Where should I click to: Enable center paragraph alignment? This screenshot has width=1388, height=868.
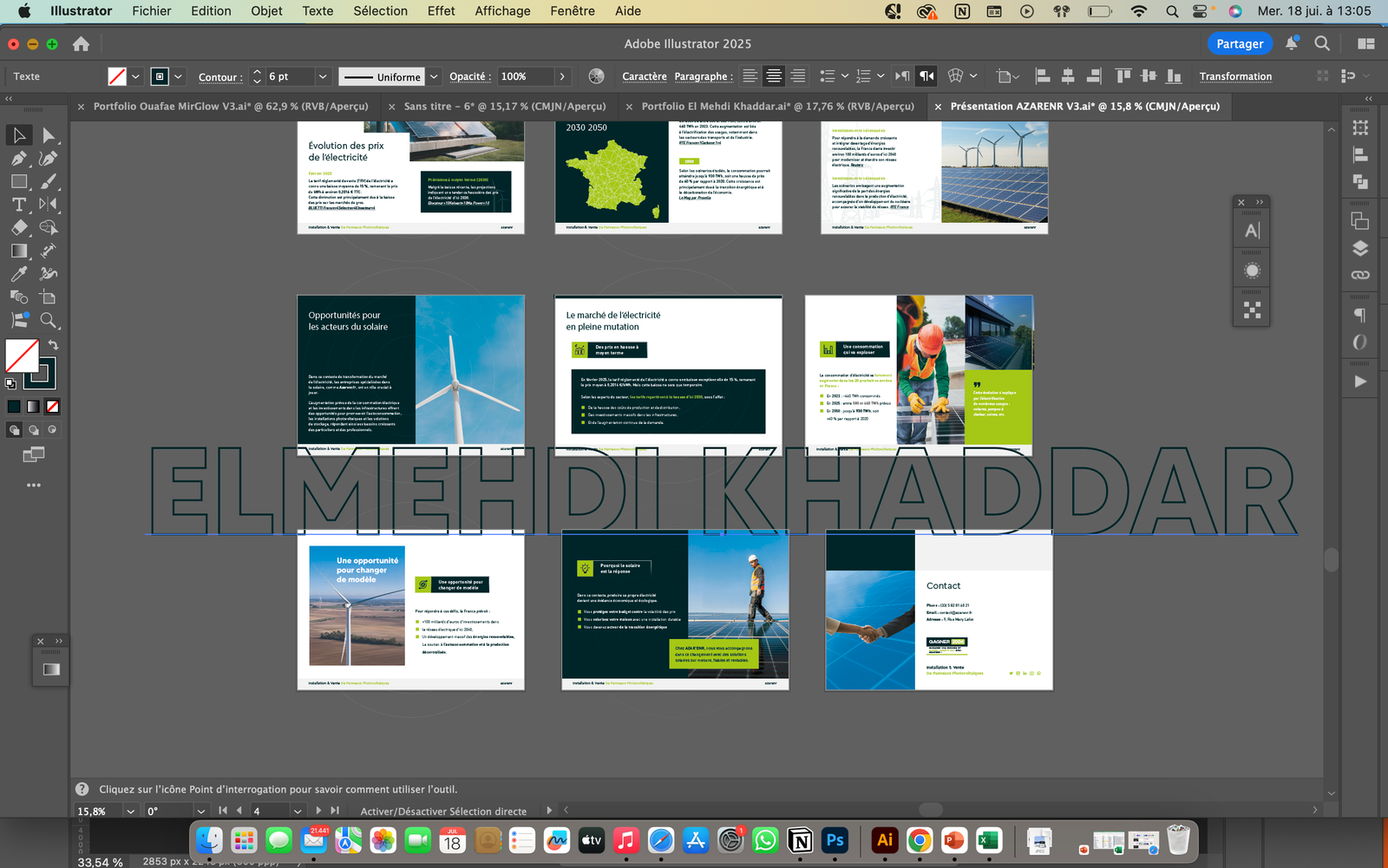pos(774,76)
